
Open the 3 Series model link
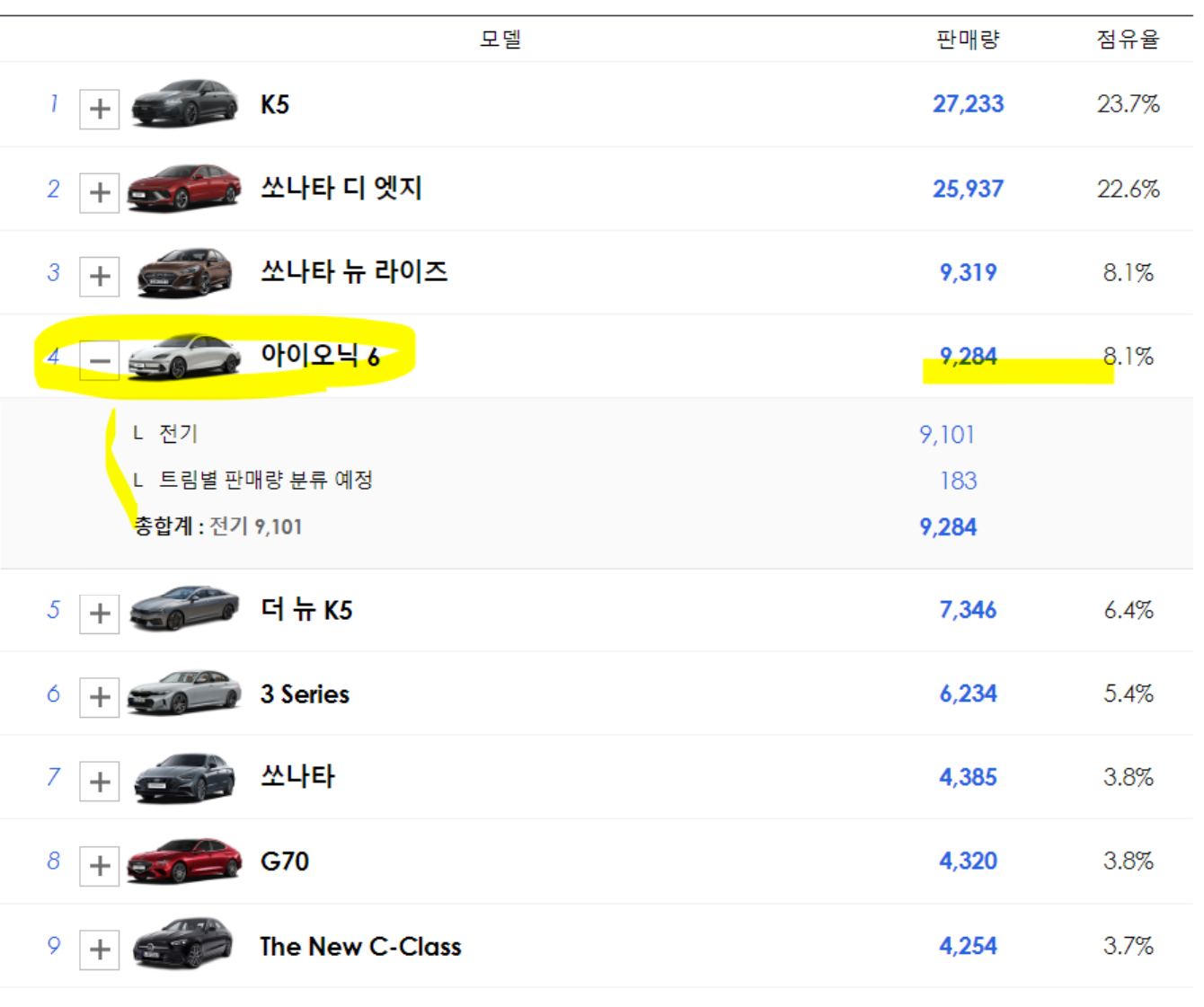pos(305,694)
